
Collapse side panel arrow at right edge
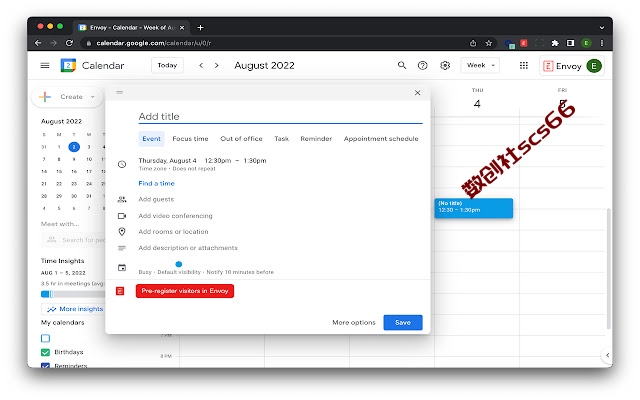click(x=607, y=355)
